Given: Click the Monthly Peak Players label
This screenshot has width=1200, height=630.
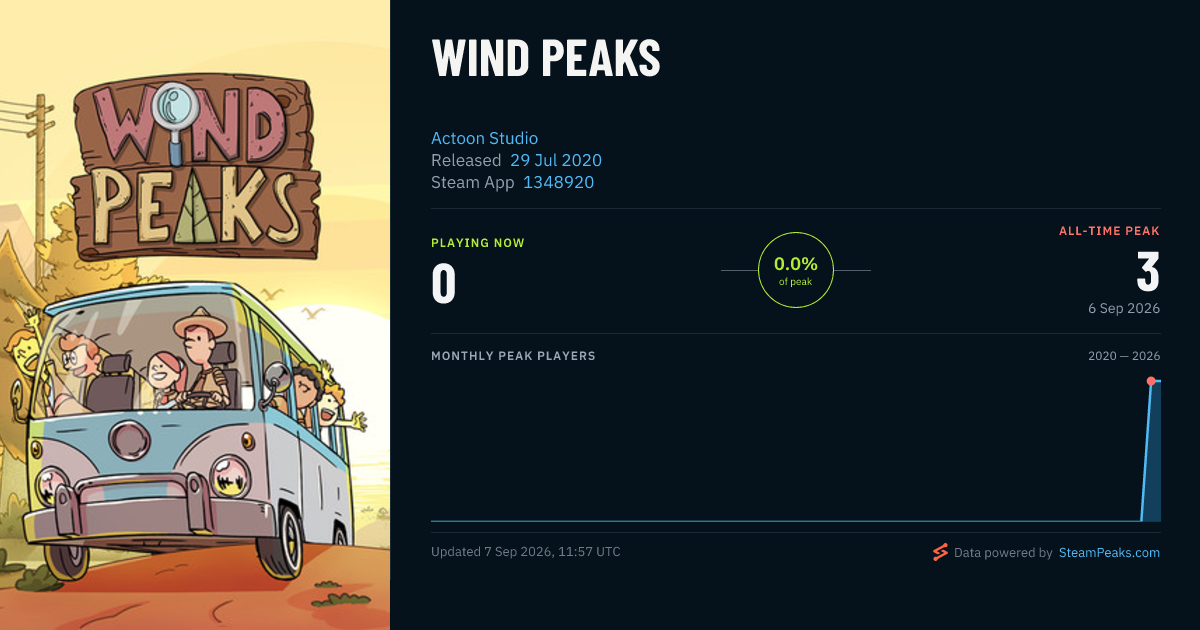Looking at the screenshot, I should point(513,356).
